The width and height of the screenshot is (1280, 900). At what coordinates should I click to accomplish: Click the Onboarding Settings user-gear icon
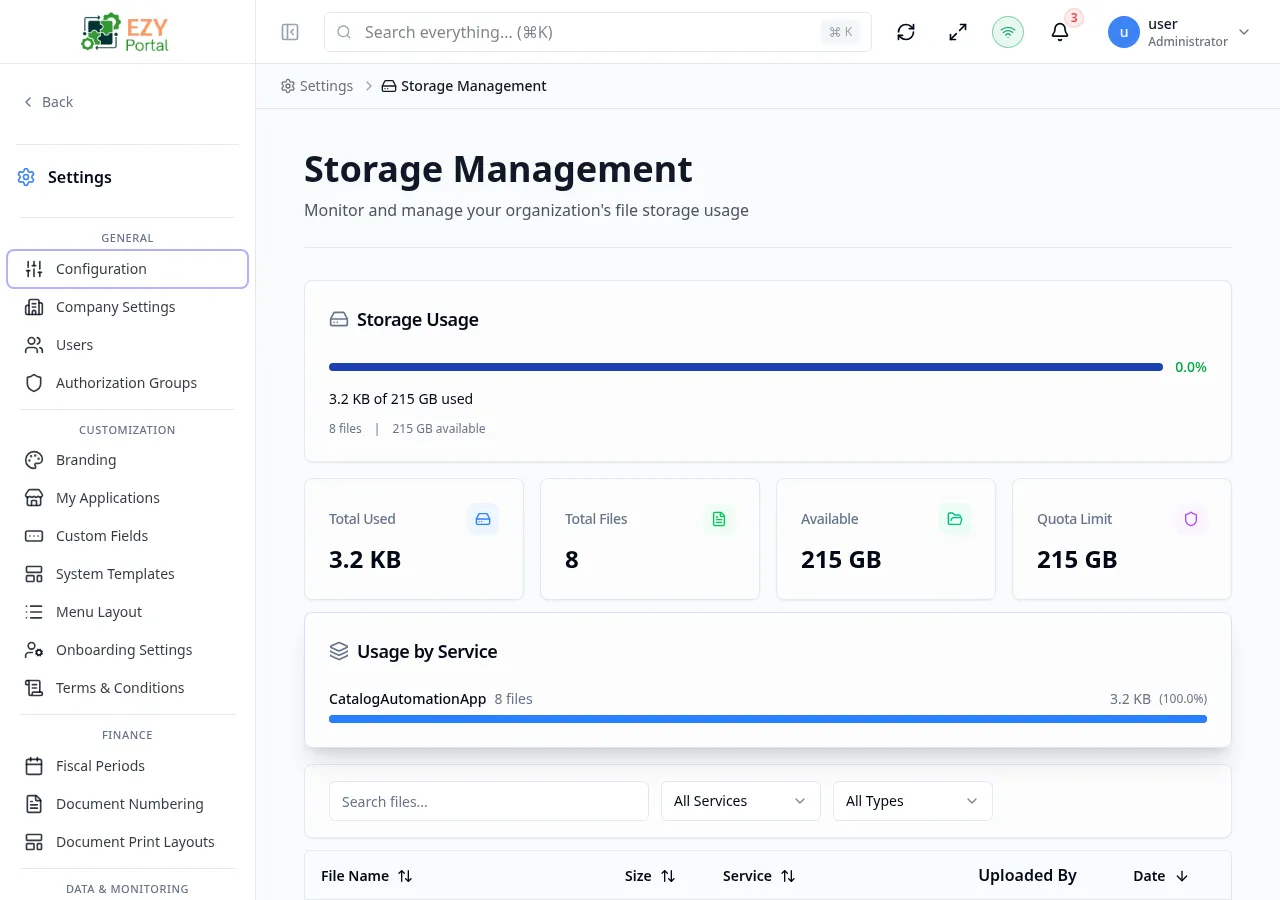pyautogui.click(x=34, y=650)
